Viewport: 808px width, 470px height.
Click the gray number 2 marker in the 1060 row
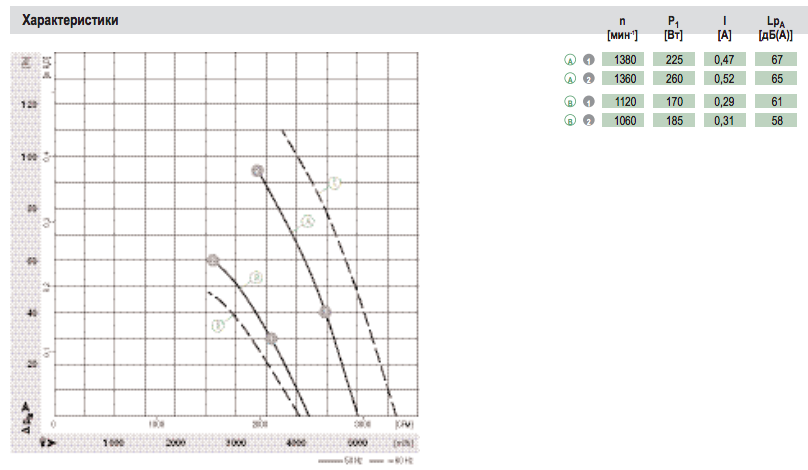coord(589,121)
